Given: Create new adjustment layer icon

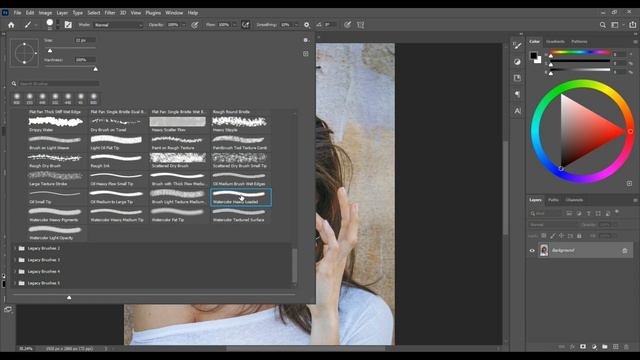Looking at the screenshot, I should click(x=594, y=347).
